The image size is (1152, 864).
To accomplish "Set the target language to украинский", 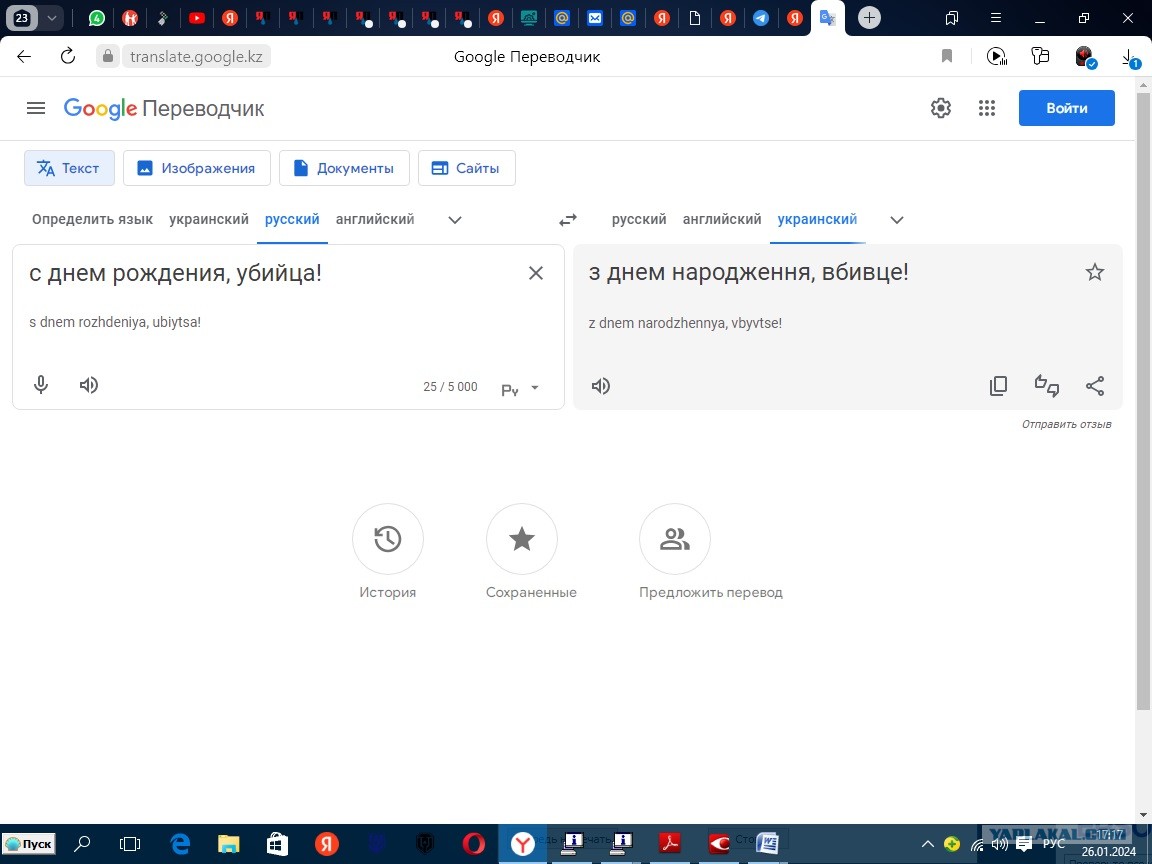I will pyautogui.click(x=817, y=219).
